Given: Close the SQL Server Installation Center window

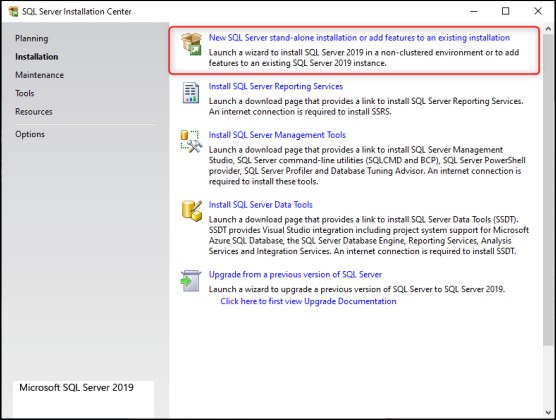Looking at the screenshot, I should click(x=538, y=11).
